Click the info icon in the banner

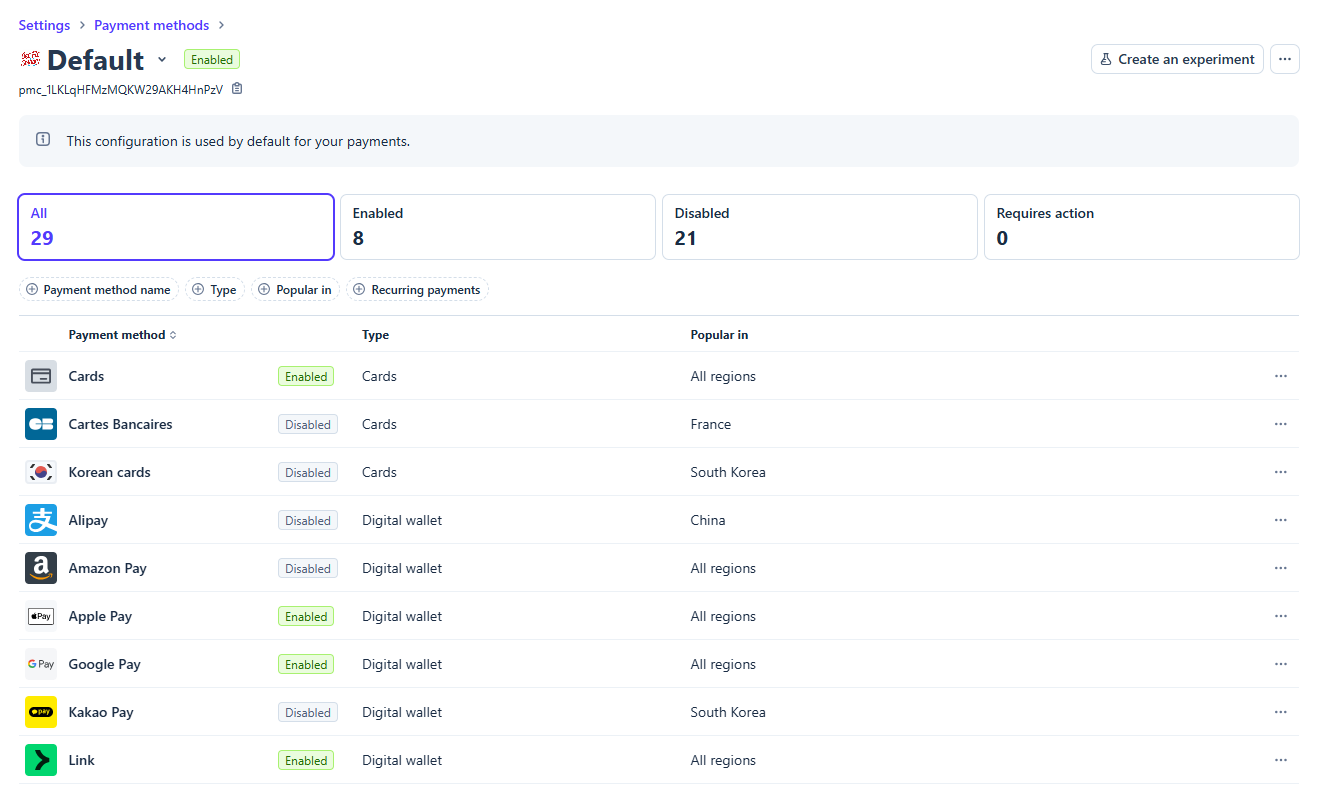tap(43, 140)
